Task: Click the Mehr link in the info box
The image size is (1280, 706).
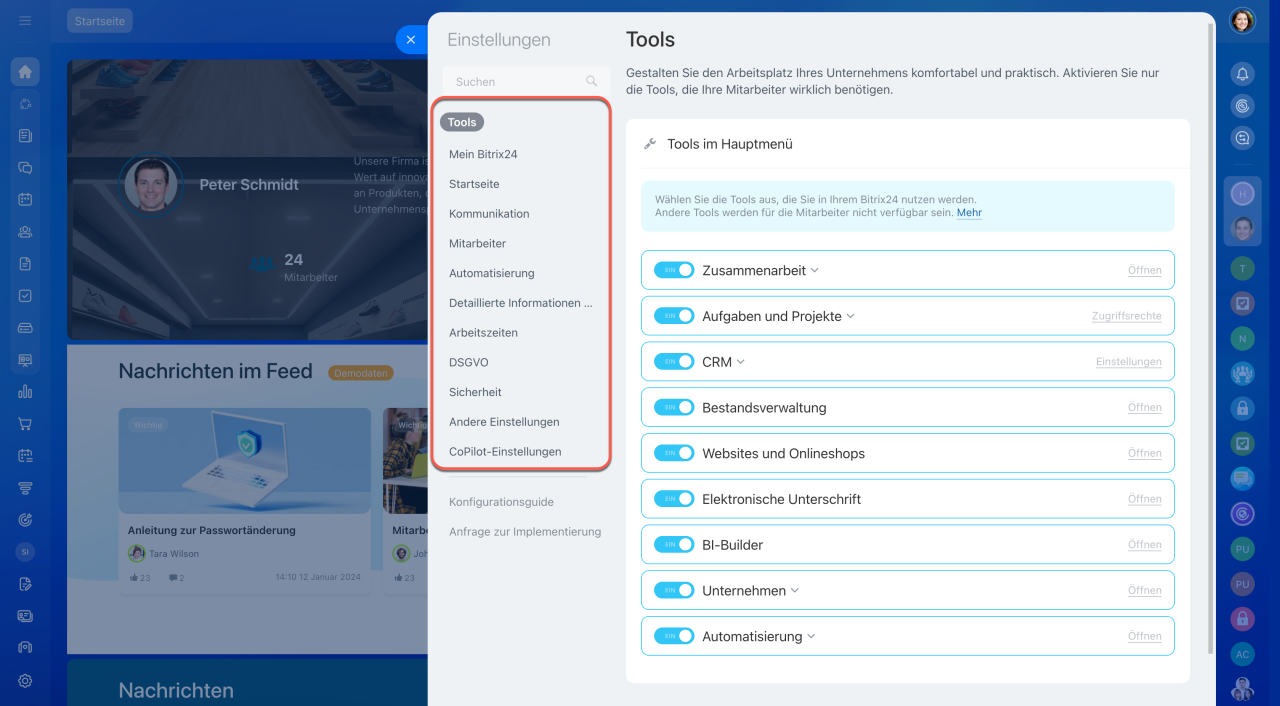Action: (x=969, y=213)
